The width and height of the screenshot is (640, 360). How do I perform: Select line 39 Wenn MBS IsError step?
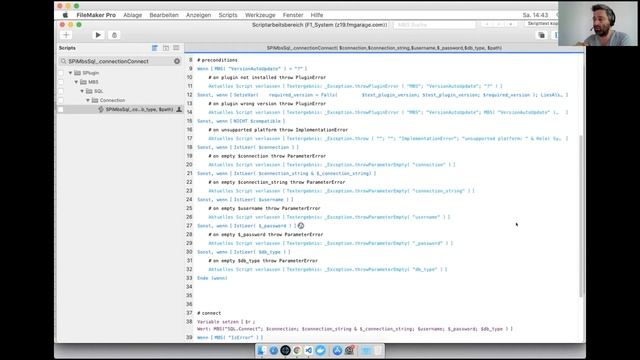coord(230,338)
